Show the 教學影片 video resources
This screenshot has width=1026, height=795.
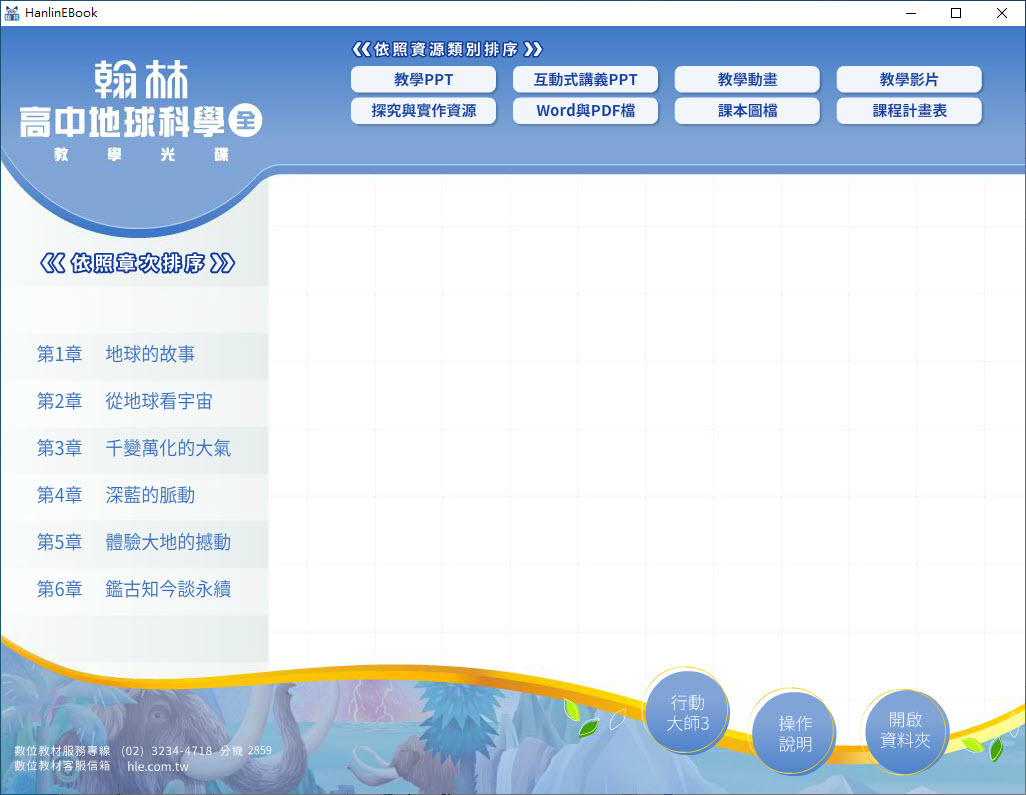click(x=909, y=80)
